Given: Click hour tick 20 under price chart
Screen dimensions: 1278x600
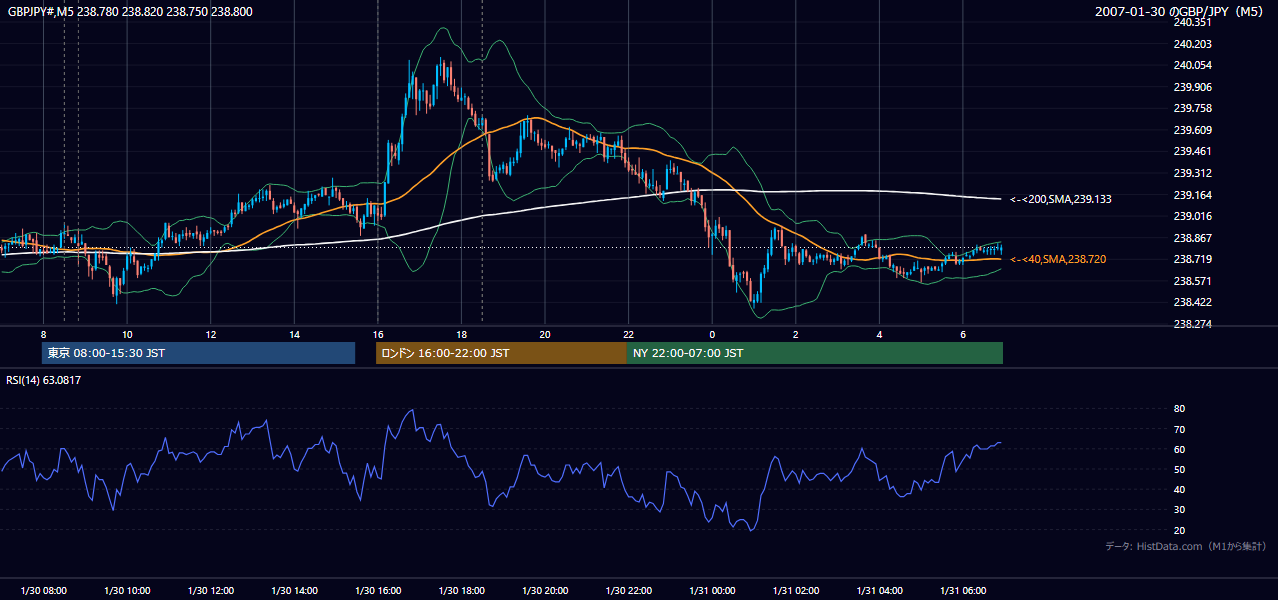Looking at the screenshot, I should coord(545,334).
